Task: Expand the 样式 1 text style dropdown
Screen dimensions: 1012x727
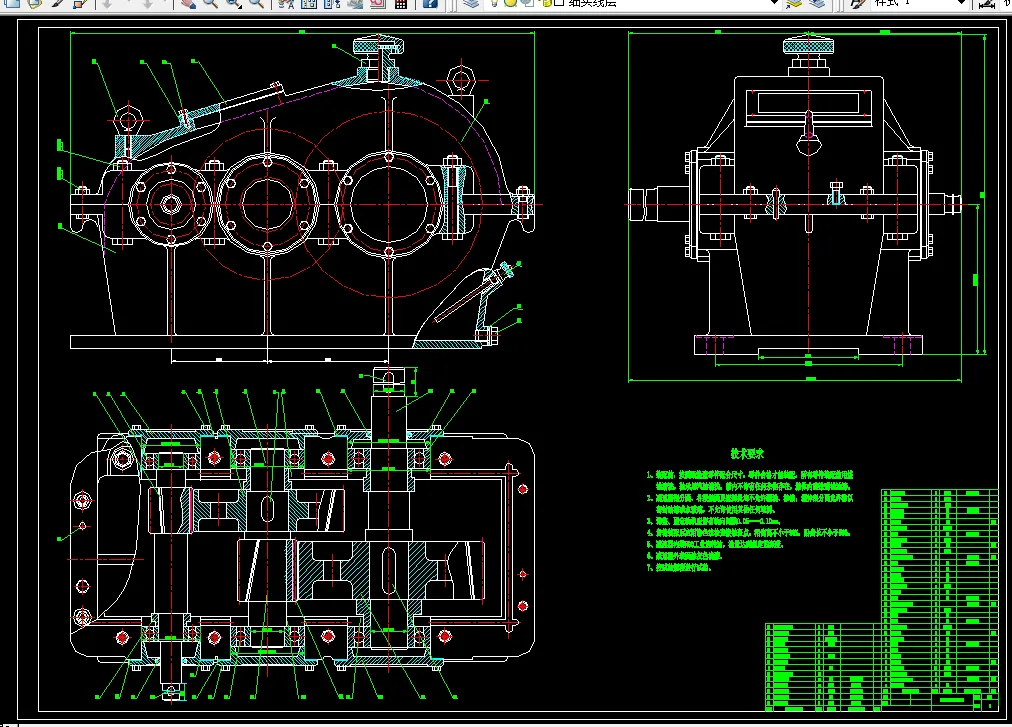Action: (960, 3)
